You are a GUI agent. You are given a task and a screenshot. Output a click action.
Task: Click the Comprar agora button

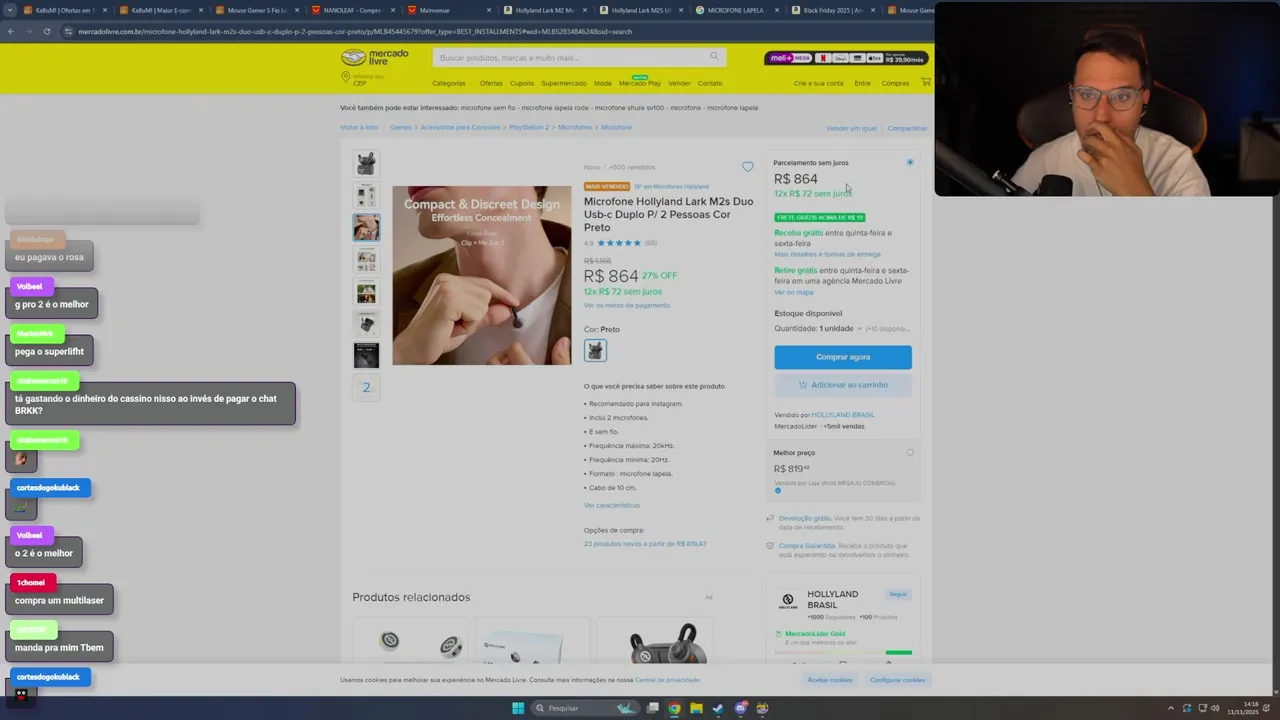tap(843, 357)
